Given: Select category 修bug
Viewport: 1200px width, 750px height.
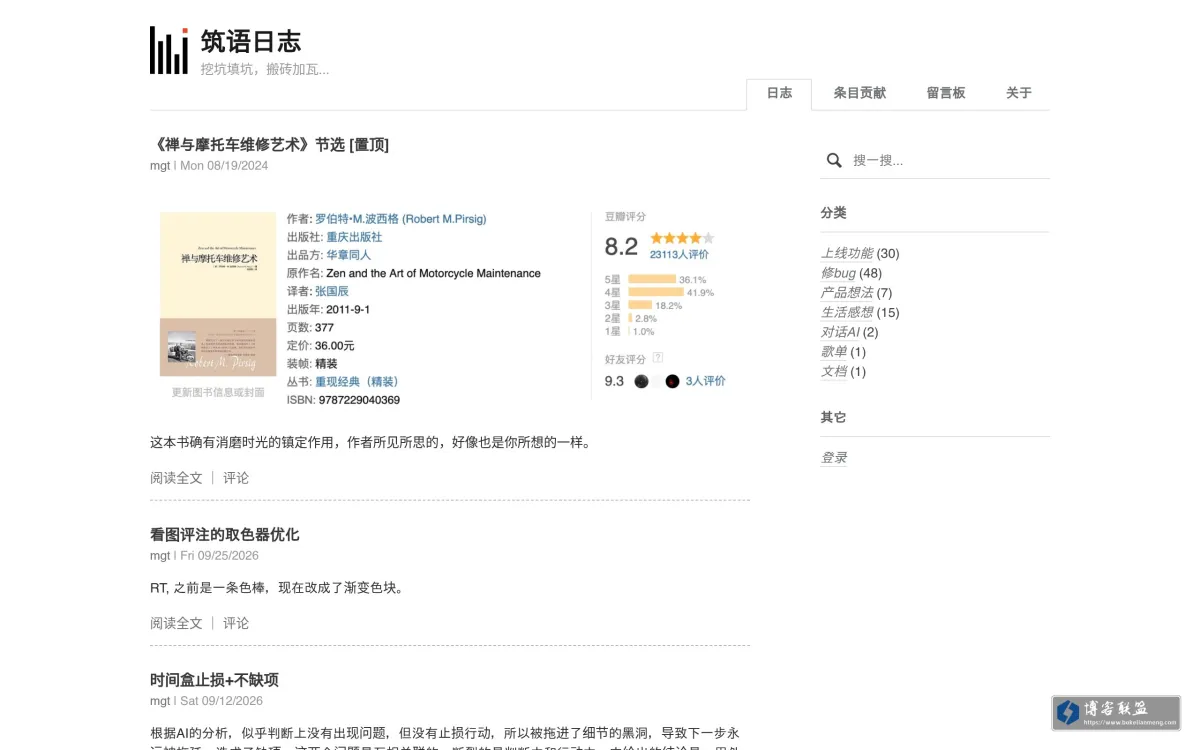Looking at the screenshot, I should (838, 273).
